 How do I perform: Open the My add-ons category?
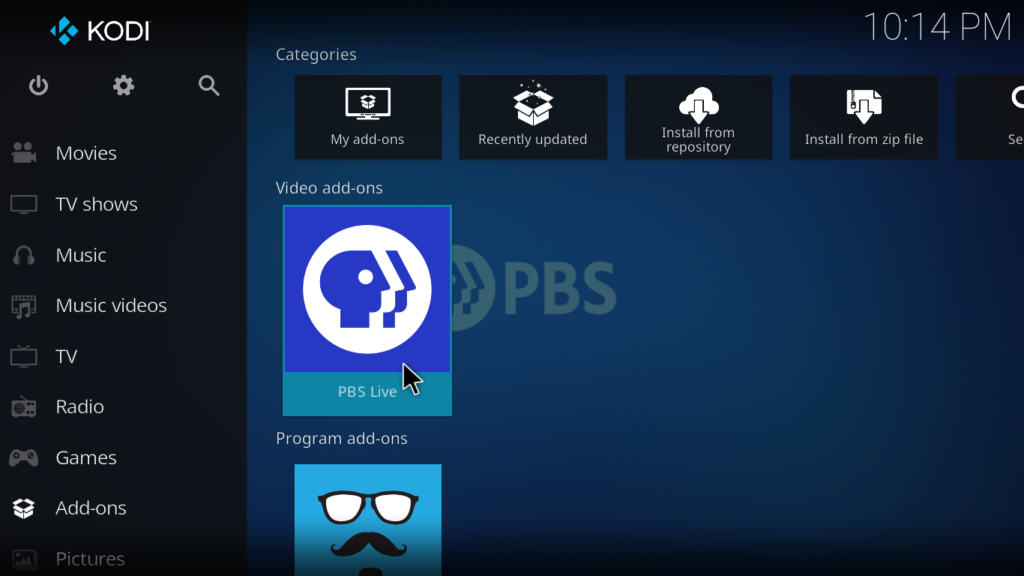click(367, 117)
